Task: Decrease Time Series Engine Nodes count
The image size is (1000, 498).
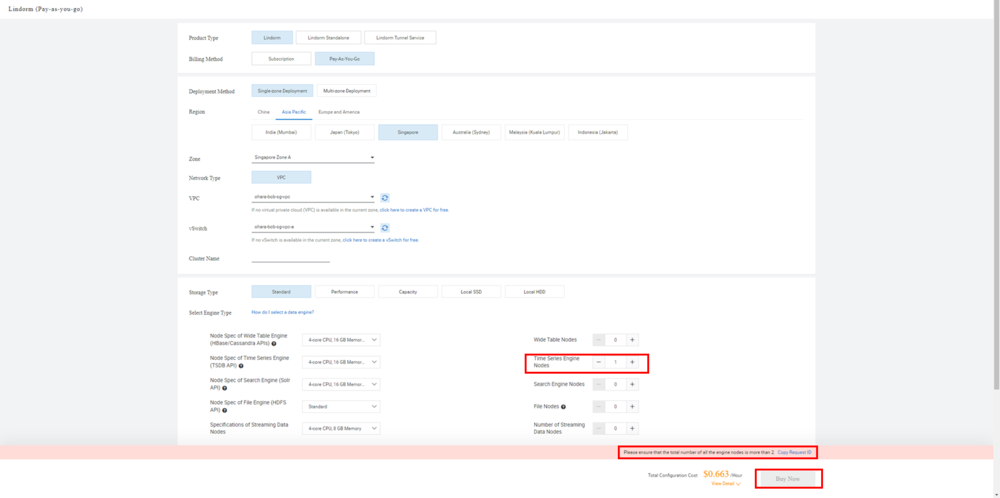Action: point(599,362)
